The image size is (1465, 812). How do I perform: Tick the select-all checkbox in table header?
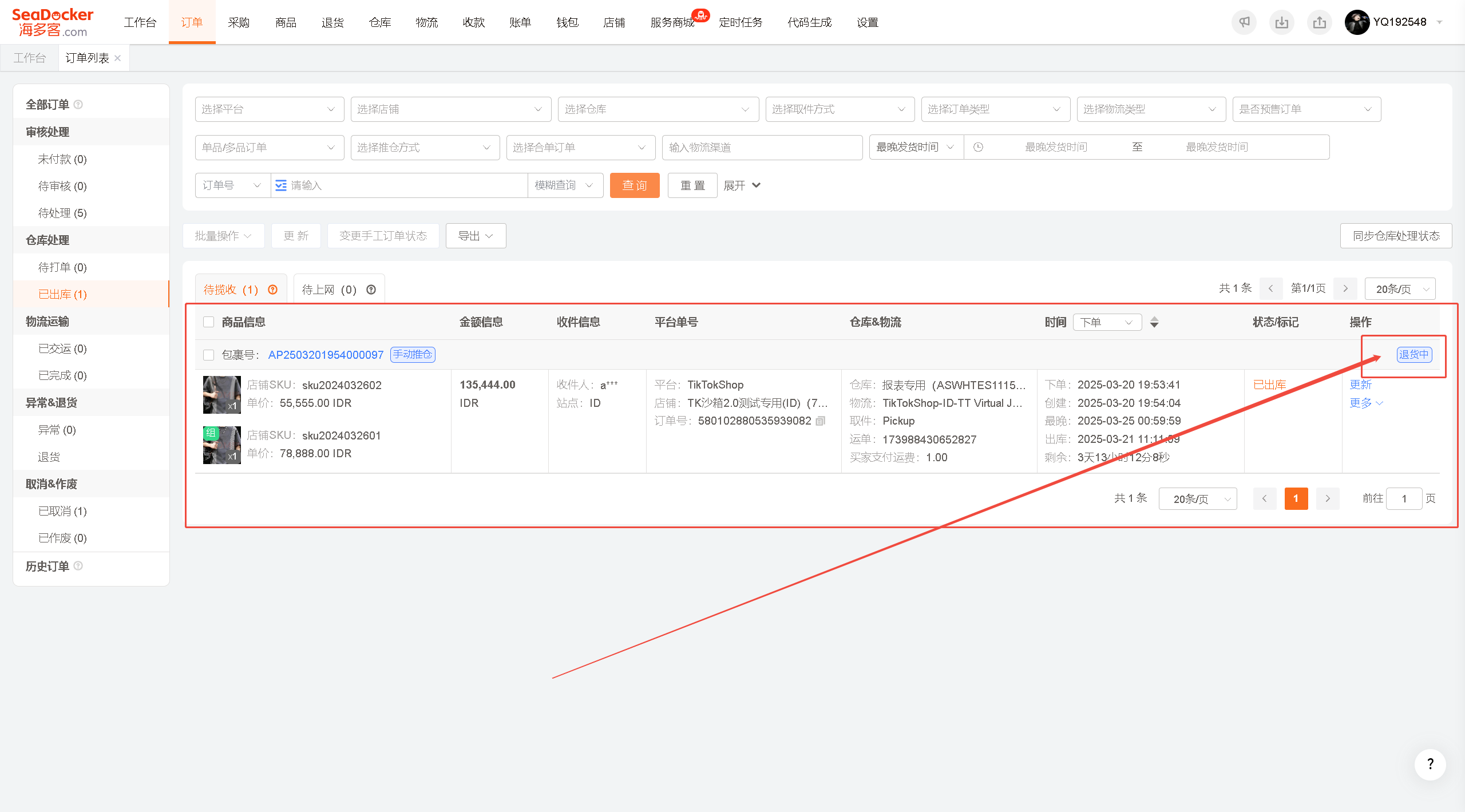click(x=209, y=322)
